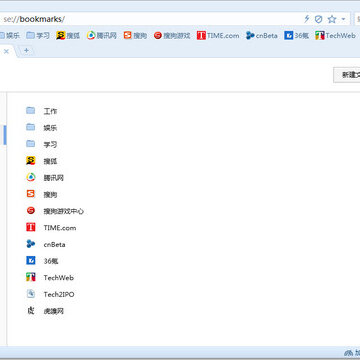Click the 36氪 icon in bookmark list
Screen dimensions: 360x360
tap(31, 261)
